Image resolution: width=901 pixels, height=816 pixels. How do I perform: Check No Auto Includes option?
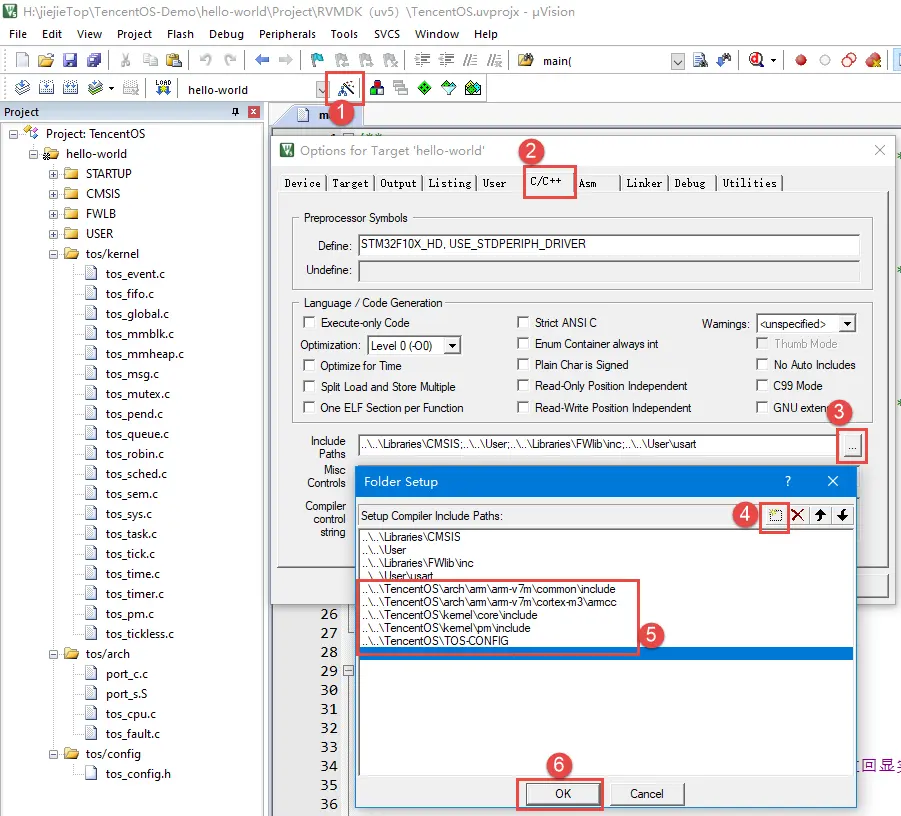762,364
